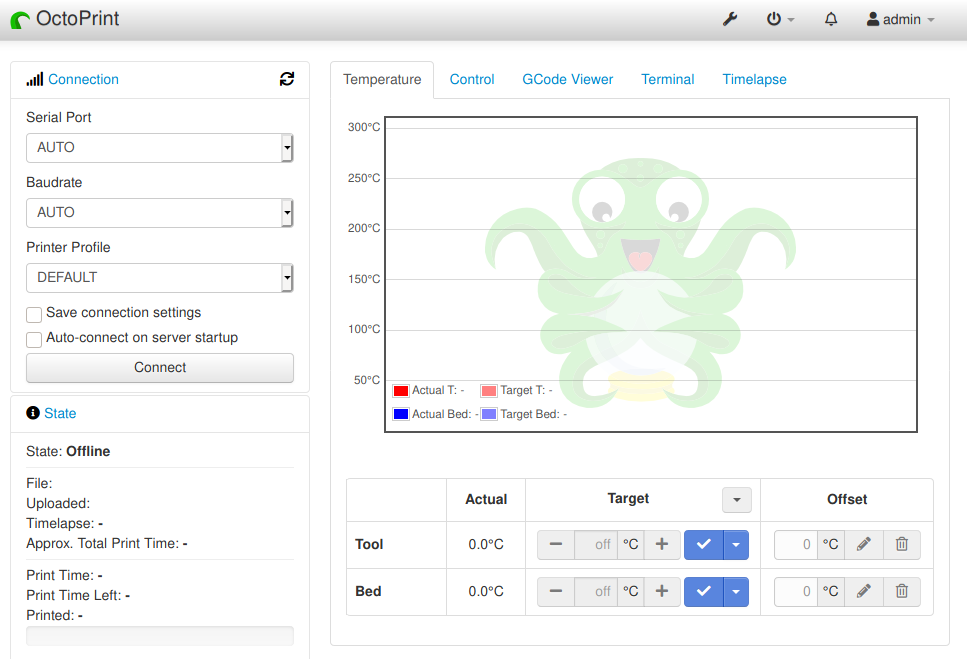967x659 pixels.
Task: Click the Printed: - status line
Action: coord(54,615)
